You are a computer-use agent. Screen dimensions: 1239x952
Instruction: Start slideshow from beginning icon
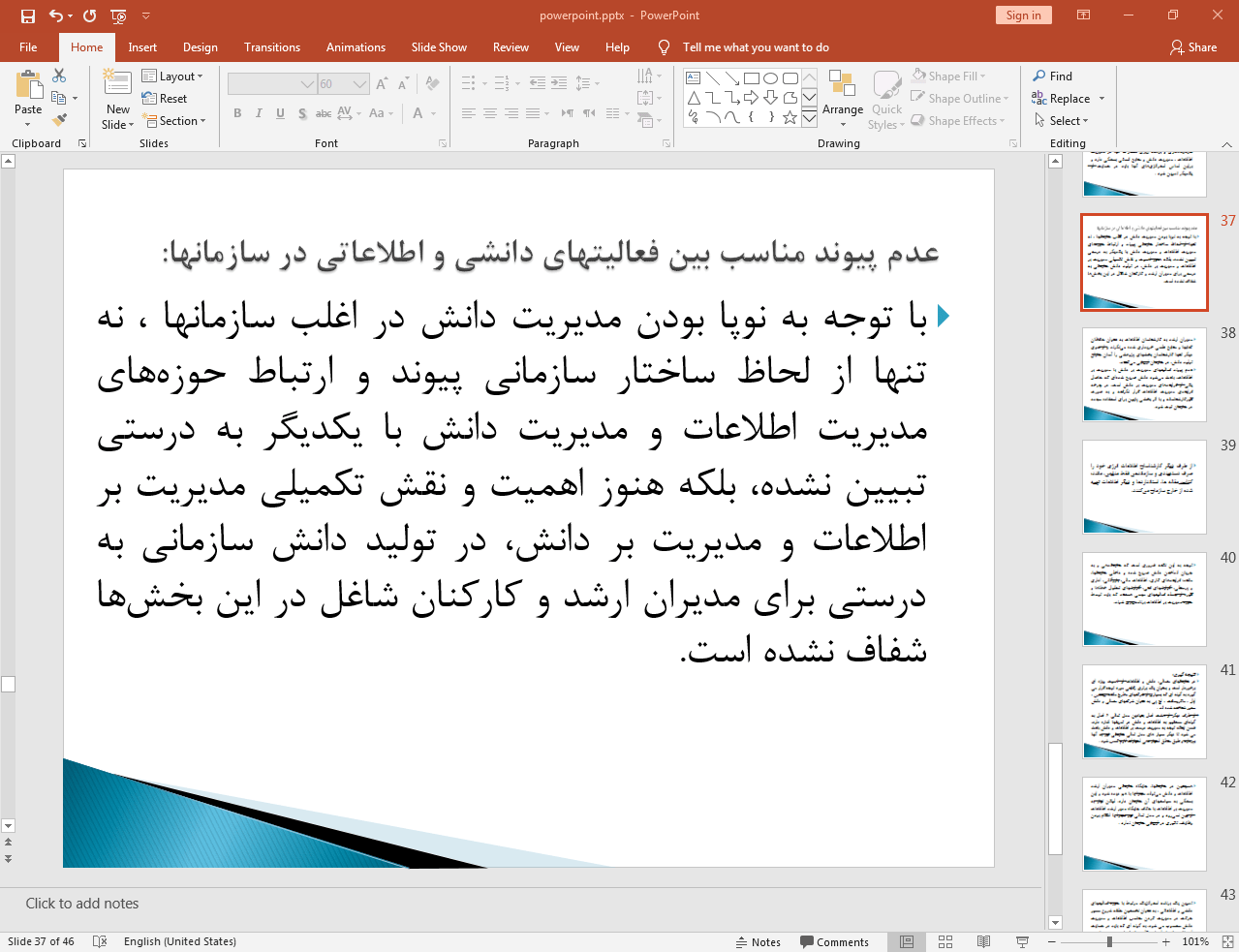pyautogui.click(x=119, y=15)
